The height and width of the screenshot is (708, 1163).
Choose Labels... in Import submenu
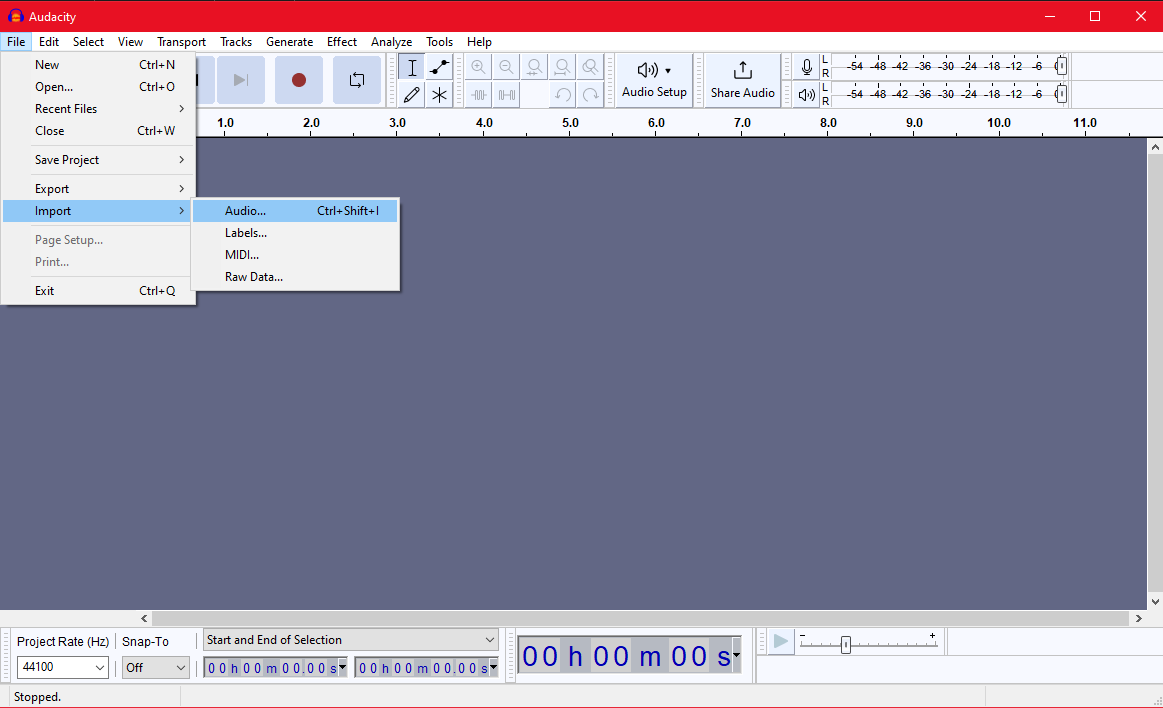tap(295, 233)
